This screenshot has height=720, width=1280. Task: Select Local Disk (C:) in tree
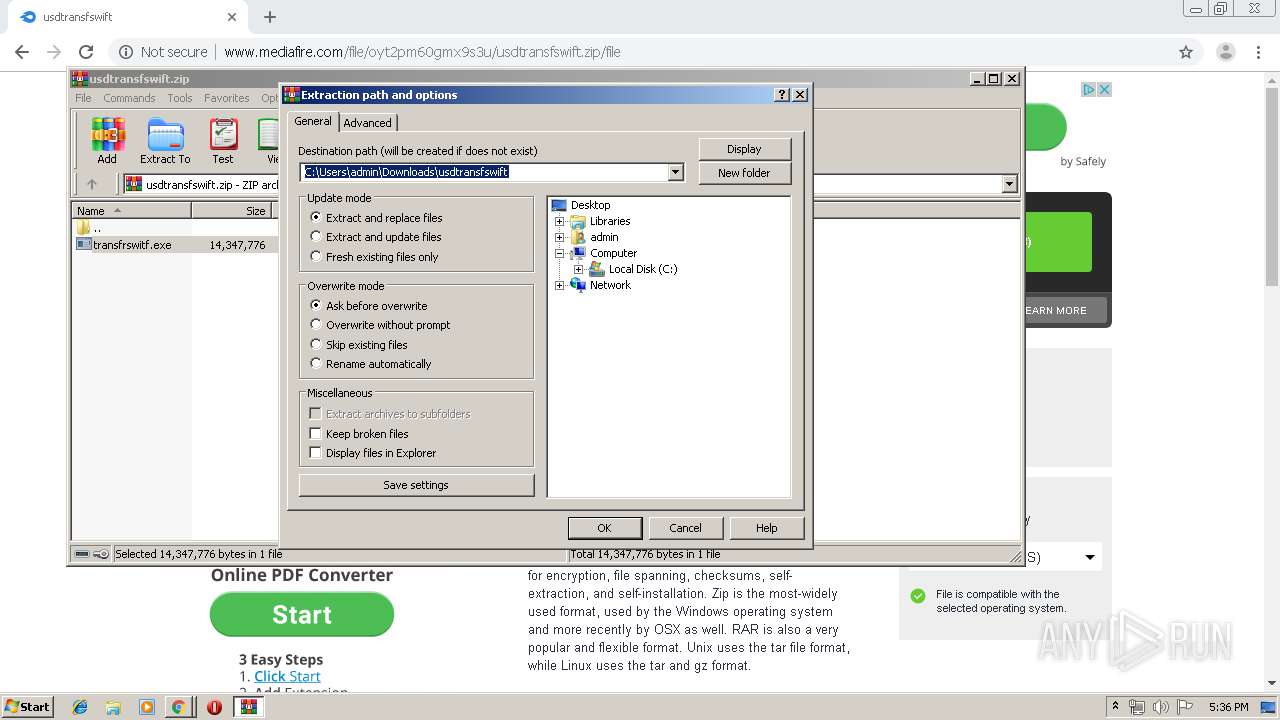pos(643,269)
